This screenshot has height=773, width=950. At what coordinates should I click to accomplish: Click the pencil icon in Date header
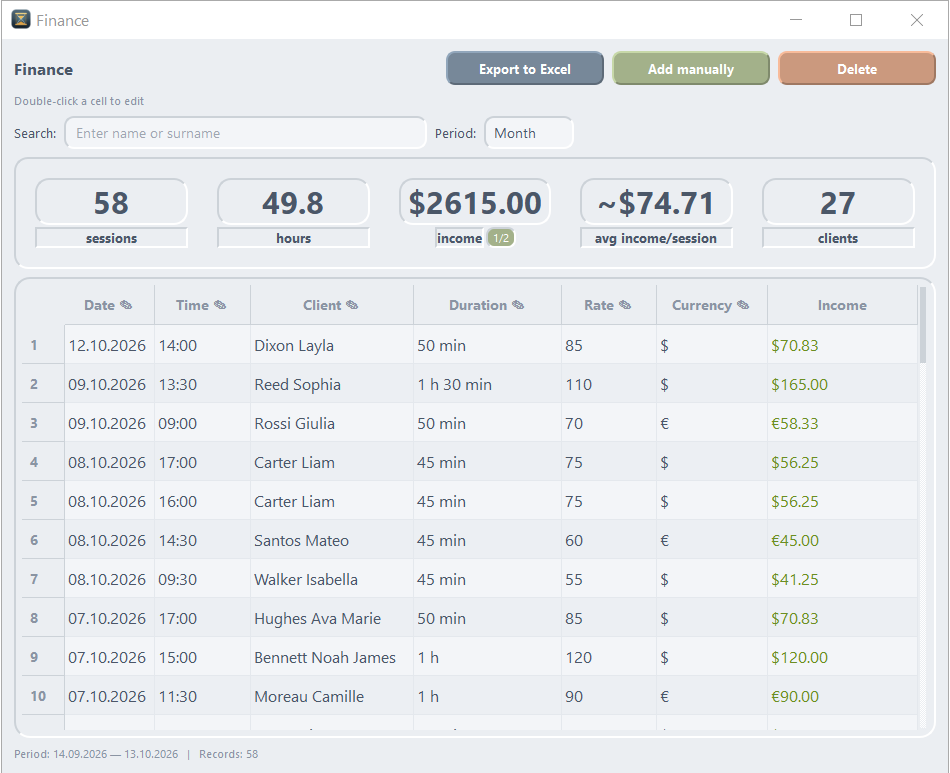click(126, 305)
